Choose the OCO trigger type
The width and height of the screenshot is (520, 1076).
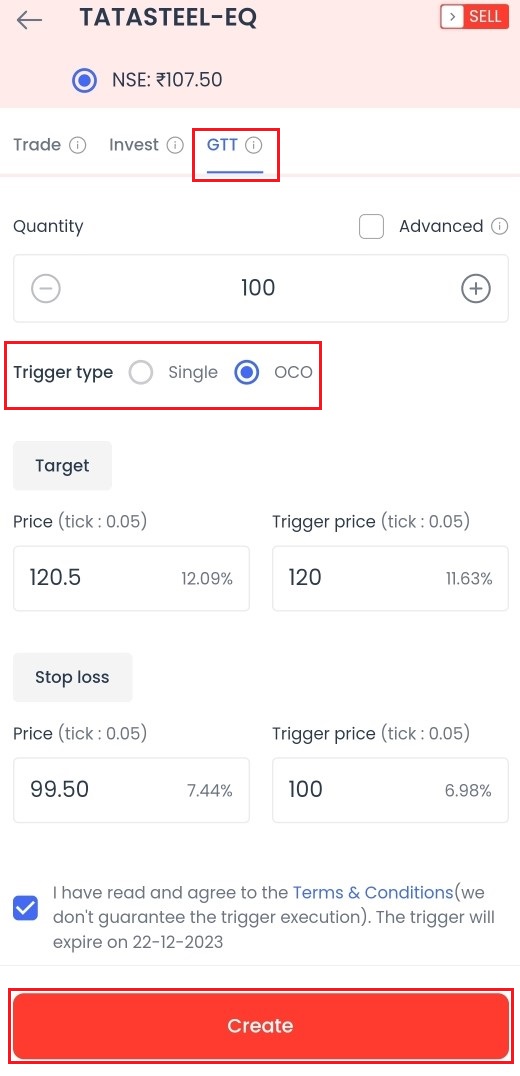tap(246, 373)
